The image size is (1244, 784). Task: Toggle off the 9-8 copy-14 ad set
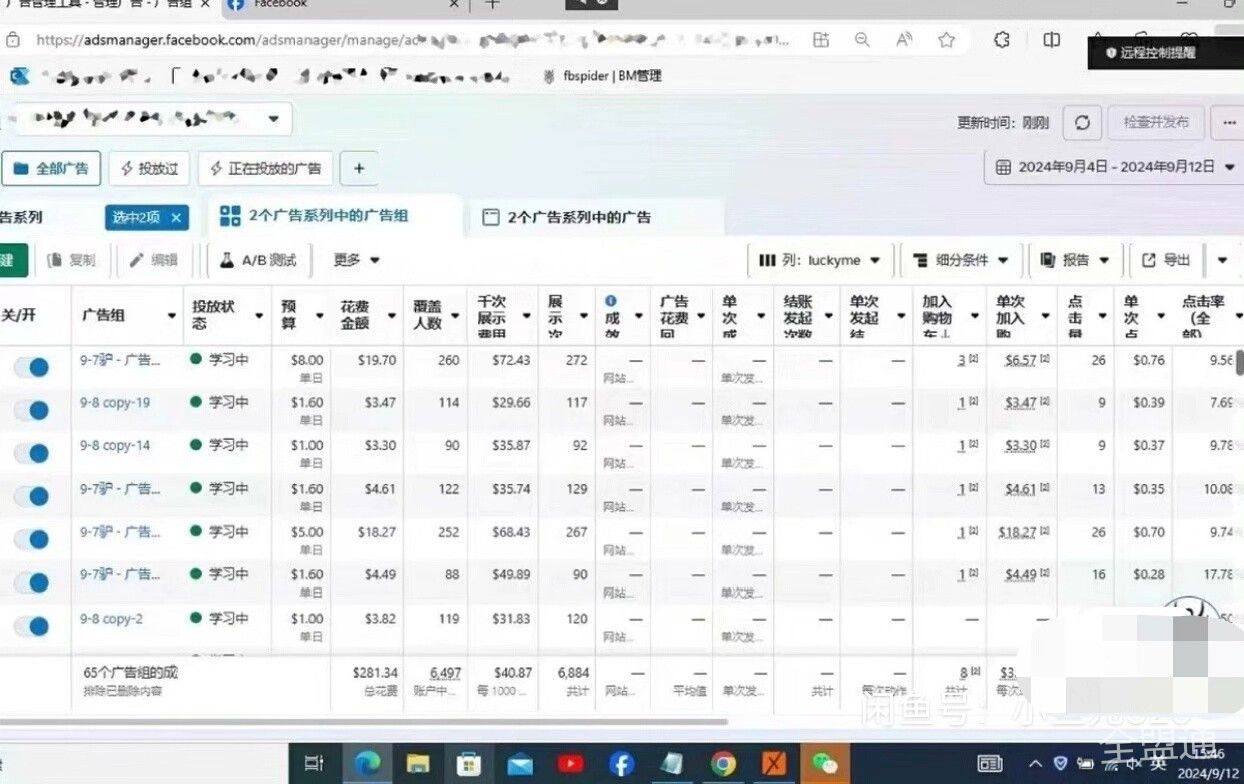(32, 453)
